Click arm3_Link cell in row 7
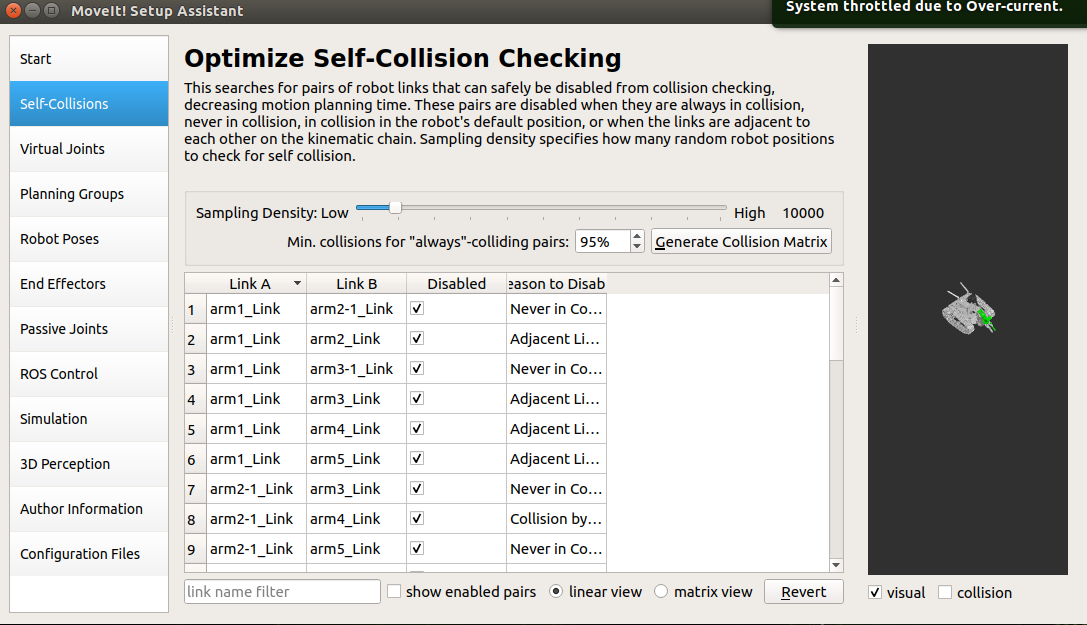 pos(356,489)
